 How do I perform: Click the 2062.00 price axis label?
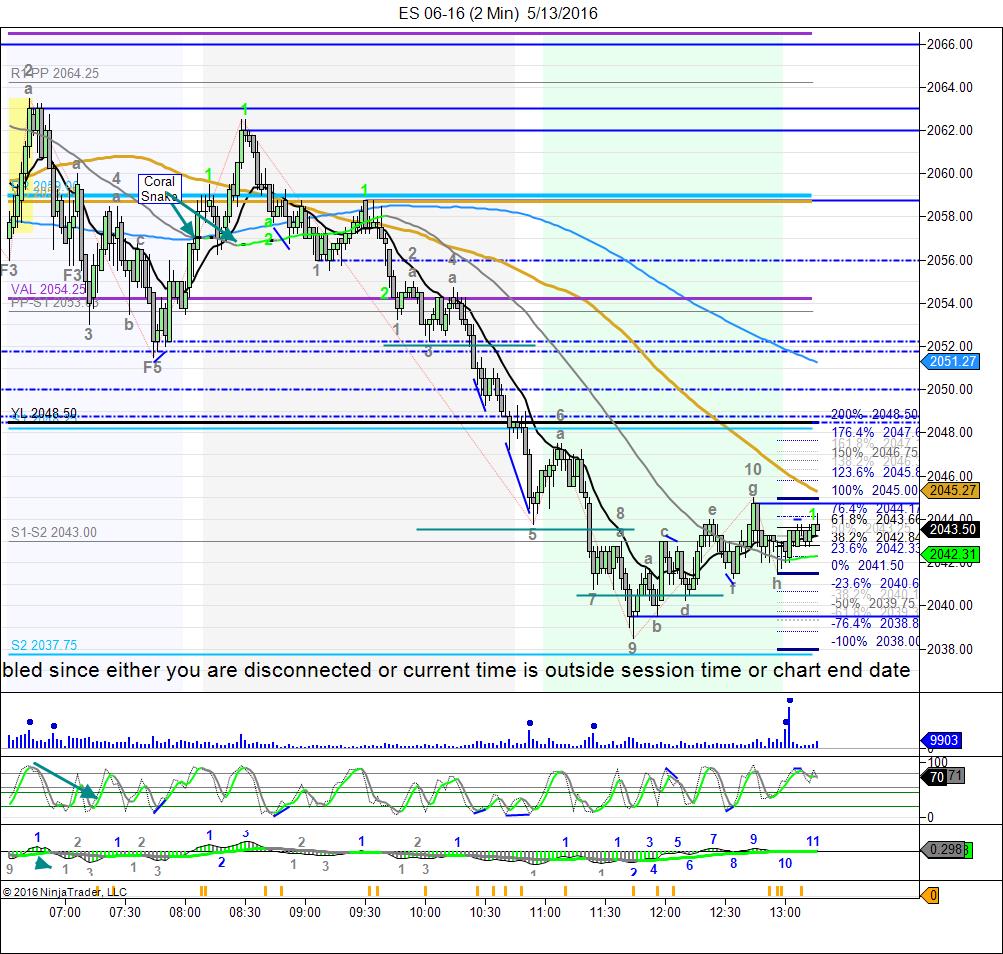[950, 130]
